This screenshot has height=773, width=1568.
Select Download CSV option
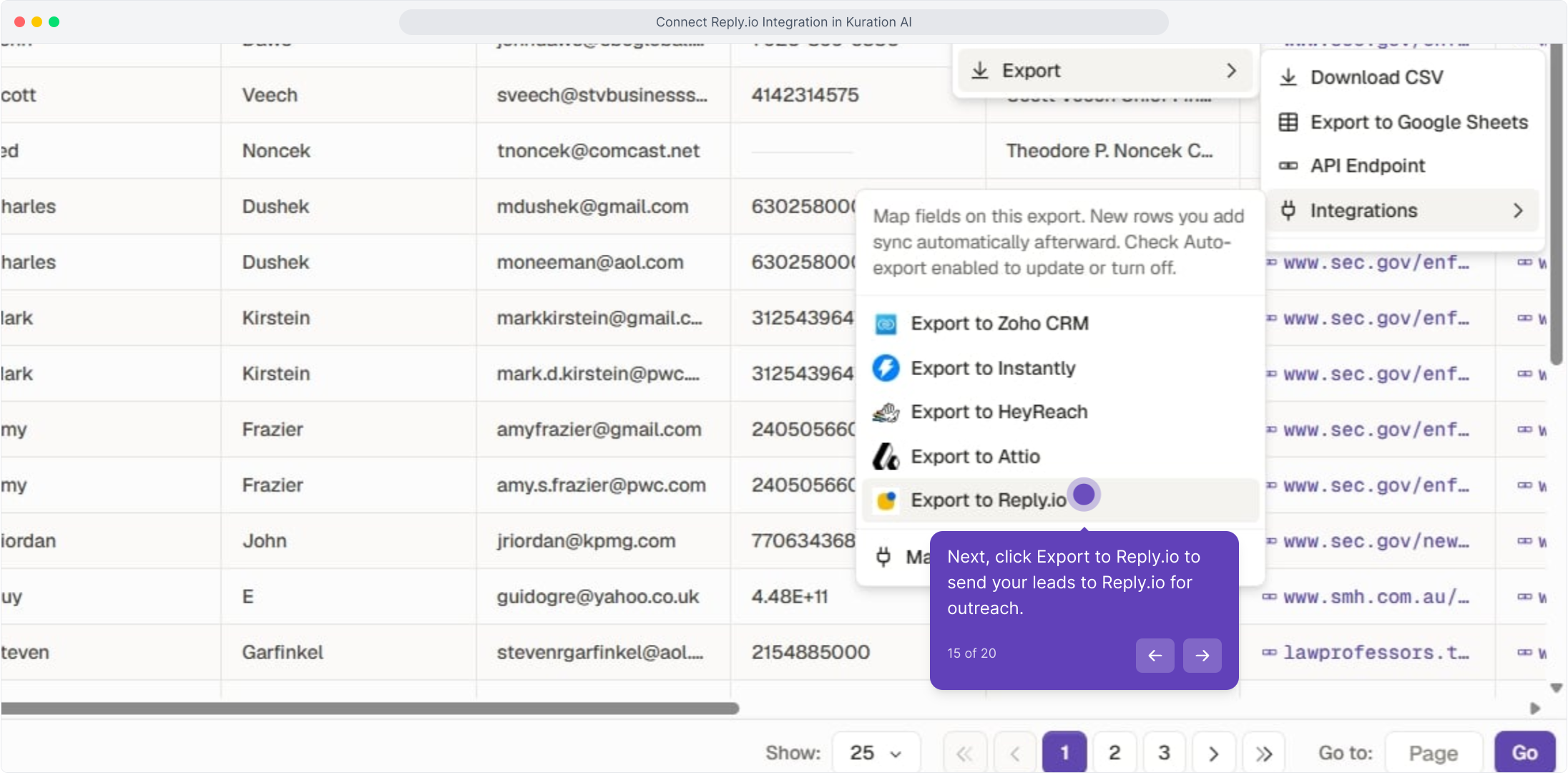(1401, 77)
